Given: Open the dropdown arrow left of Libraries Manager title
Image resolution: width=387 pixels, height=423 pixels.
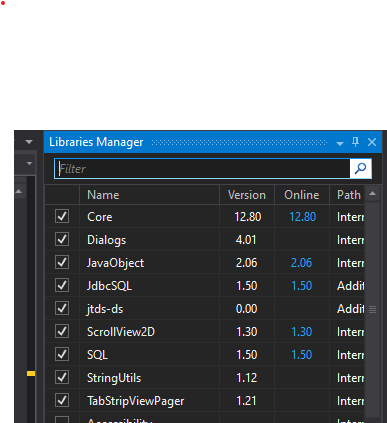Looking at the screenshot, I should pyautogui.click(x=29, y=142).
